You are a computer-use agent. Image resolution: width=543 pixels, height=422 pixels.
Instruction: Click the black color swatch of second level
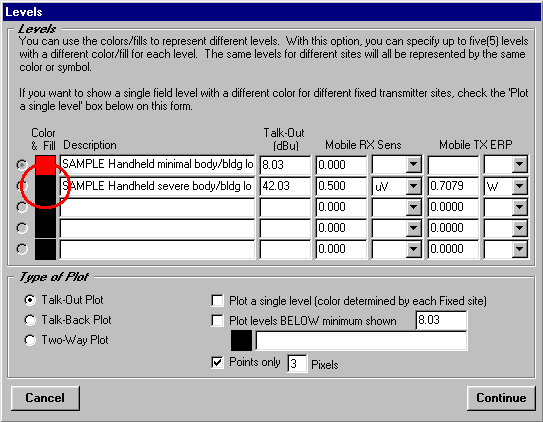tap(45, 186)
